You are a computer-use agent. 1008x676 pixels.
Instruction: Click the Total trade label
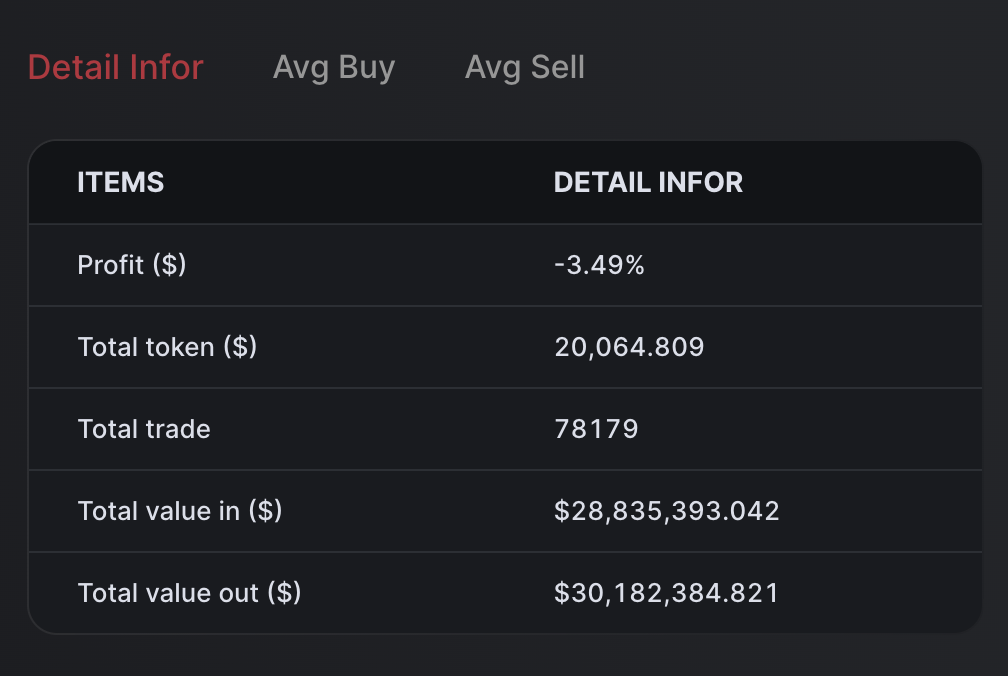[x=144, y=429]
